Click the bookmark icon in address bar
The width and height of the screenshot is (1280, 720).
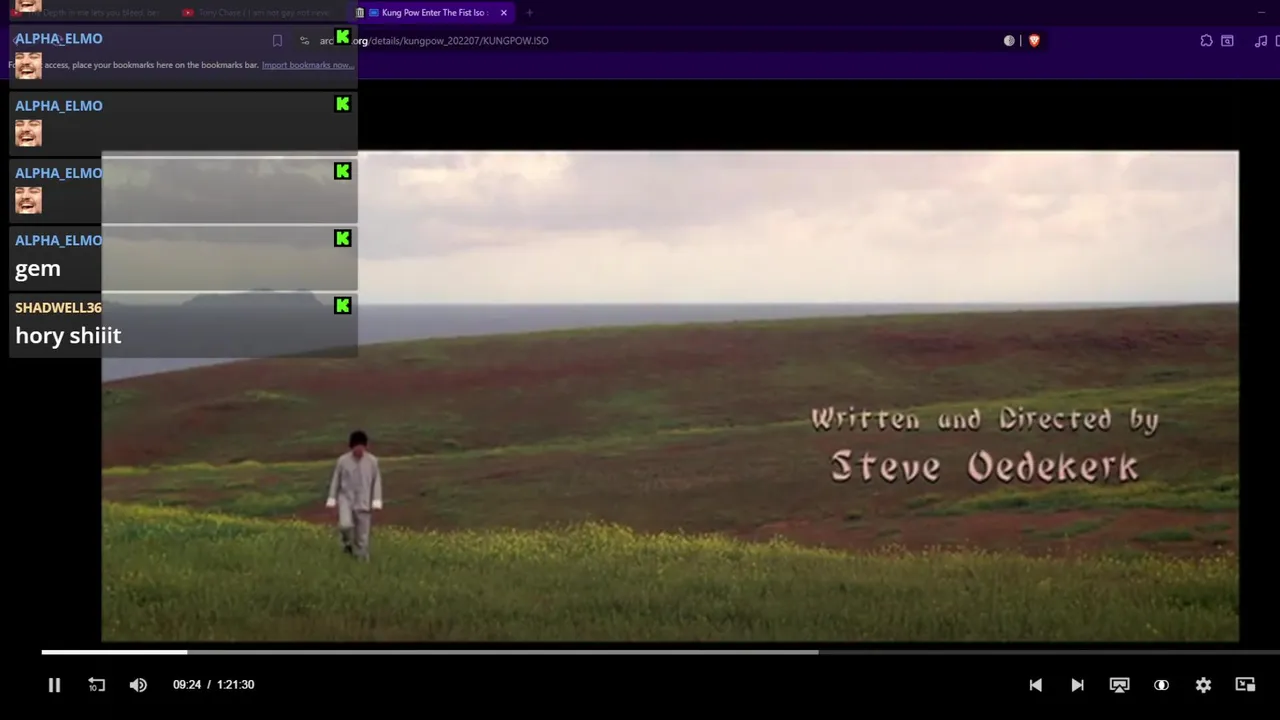pos(277,41)
